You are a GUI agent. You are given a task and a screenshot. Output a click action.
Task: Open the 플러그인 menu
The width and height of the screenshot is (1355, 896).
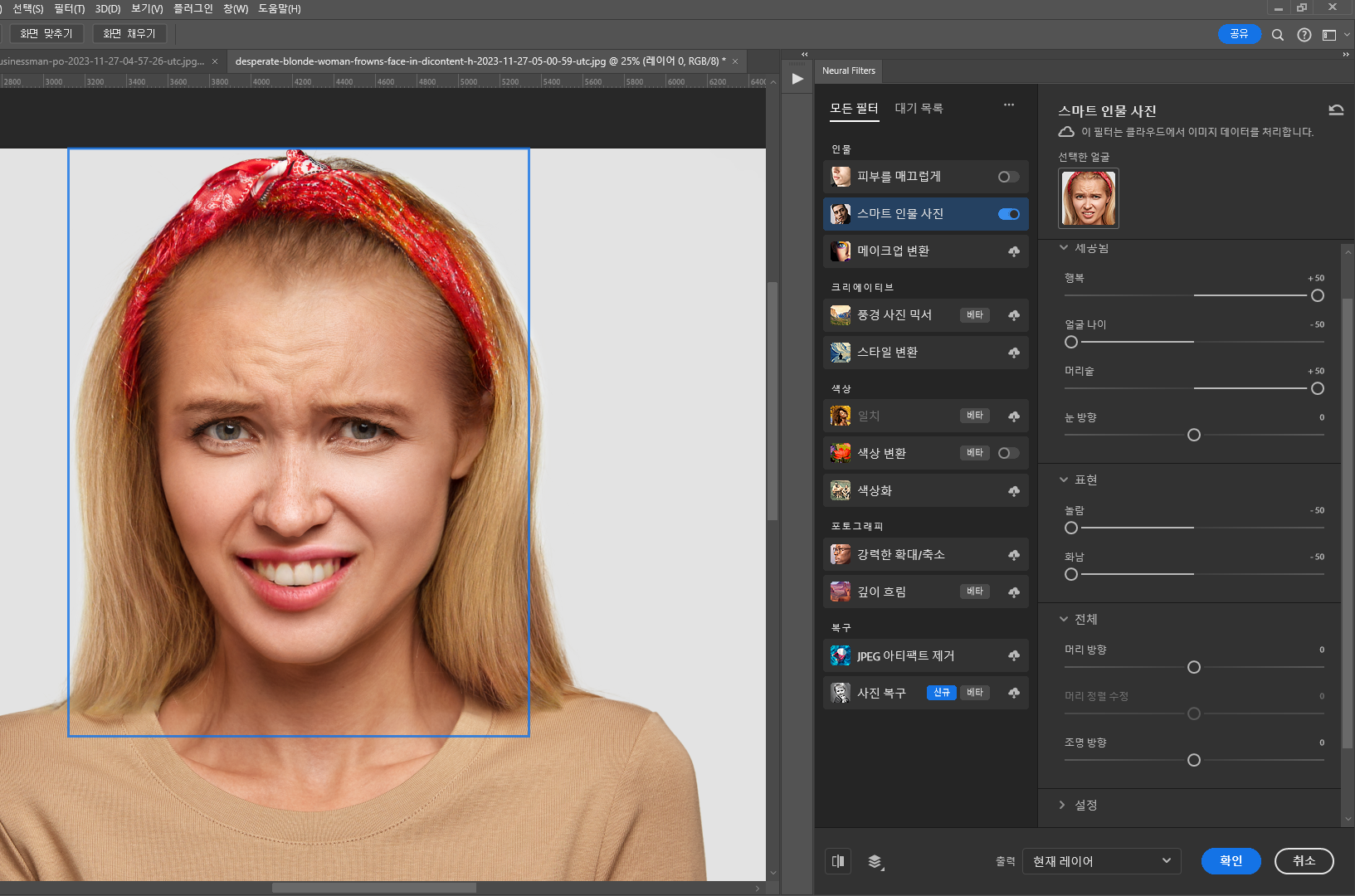193,8
